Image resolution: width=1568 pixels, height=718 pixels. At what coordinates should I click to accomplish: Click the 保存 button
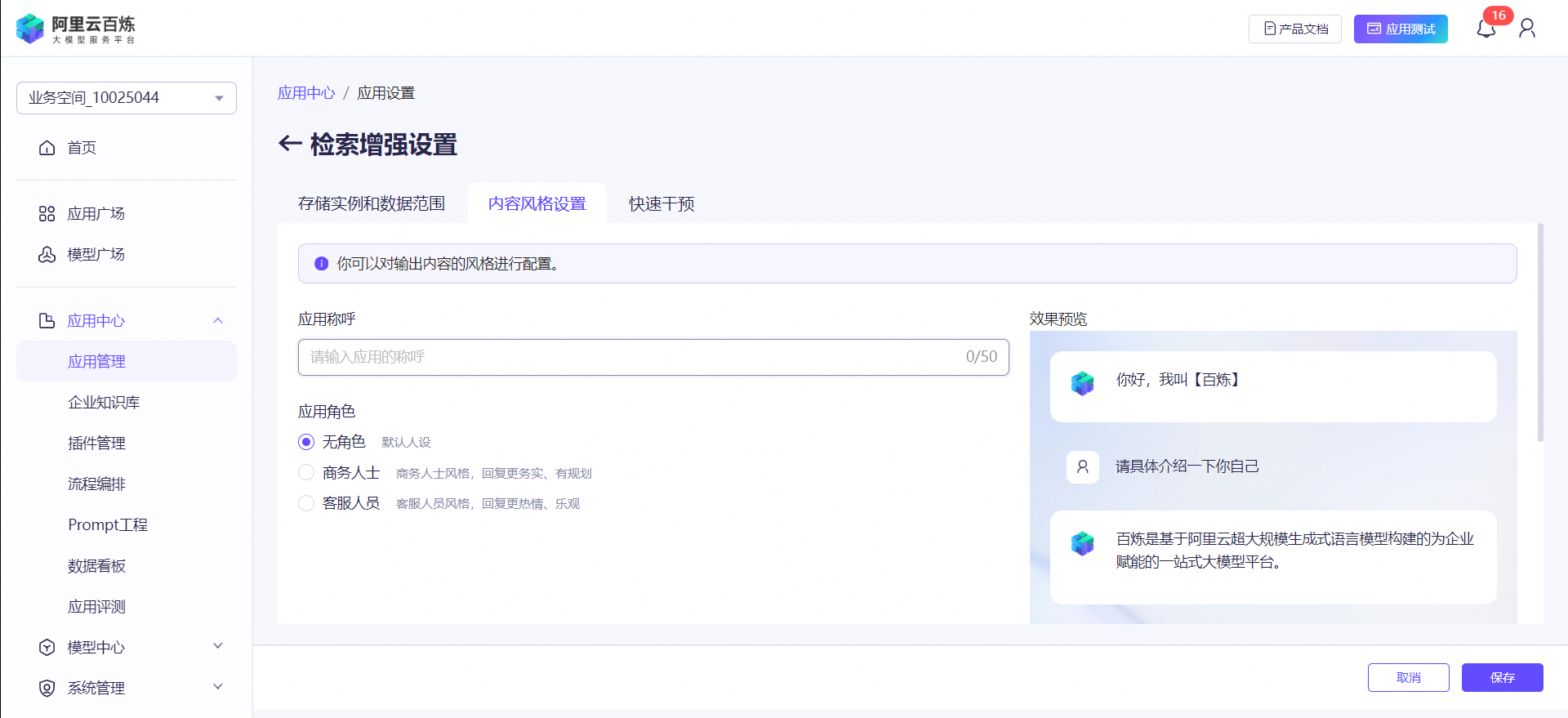click(x=1503, y=677)
